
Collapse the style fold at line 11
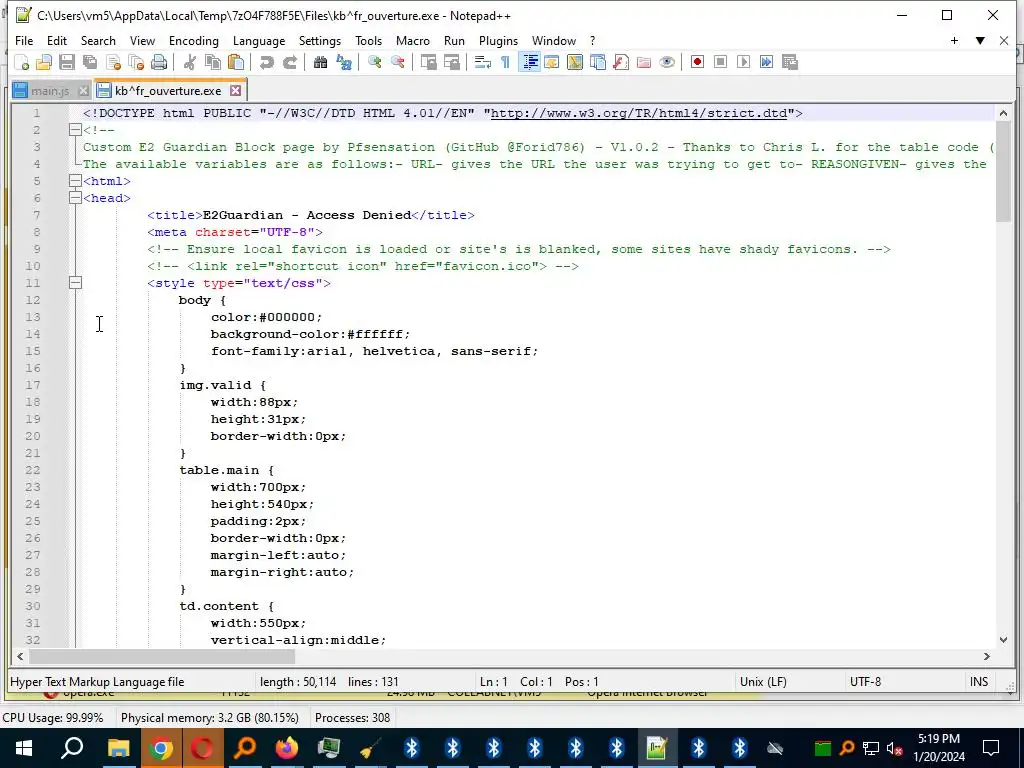click(x=75, y=283)
